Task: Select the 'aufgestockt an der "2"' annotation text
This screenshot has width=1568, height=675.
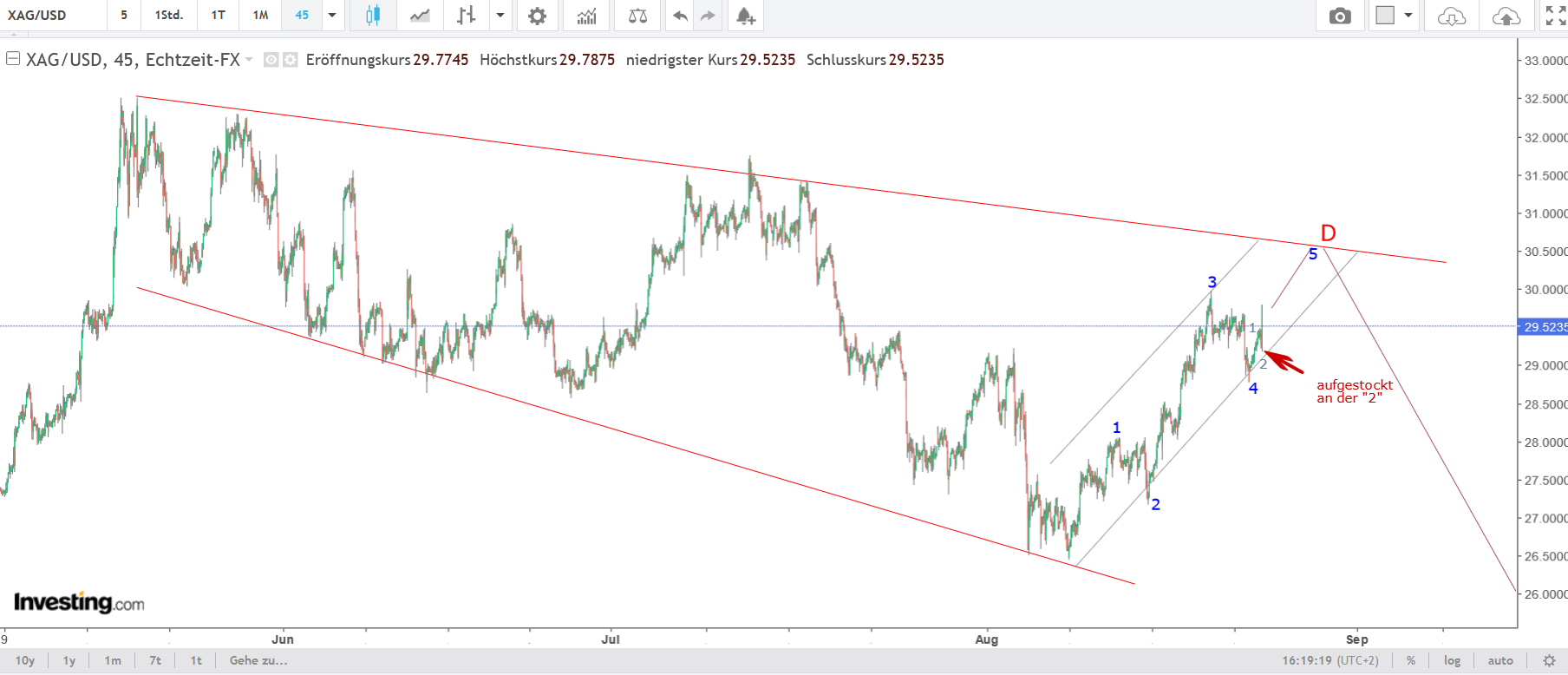Action: coord(1355,391)
